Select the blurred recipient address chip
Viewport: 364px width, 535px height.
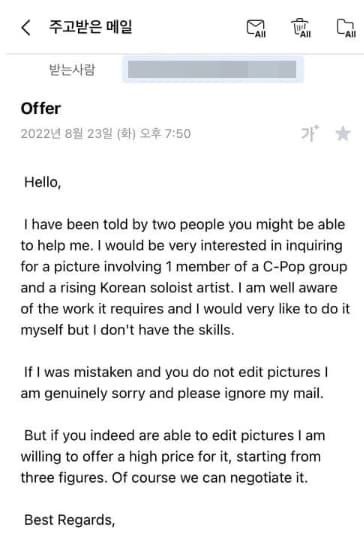click(213, 70)
